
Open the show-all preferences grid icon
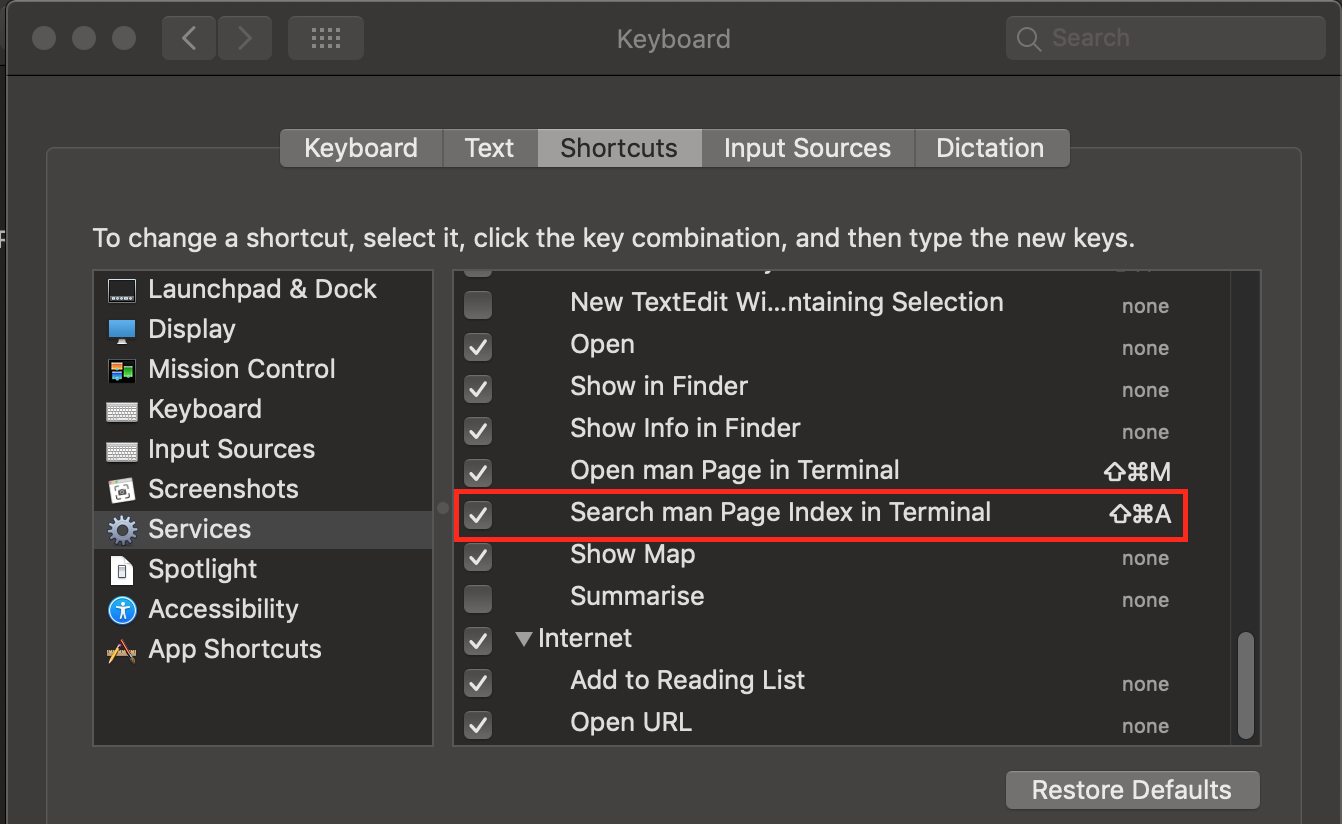(325, 37)
